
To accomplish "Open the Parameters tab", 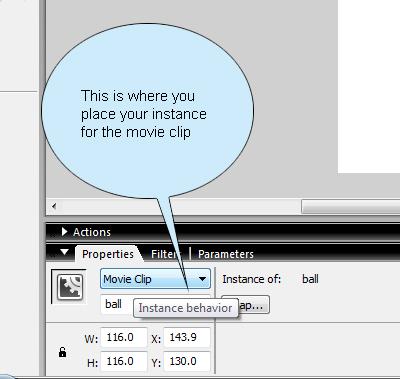I will (226, 254).
